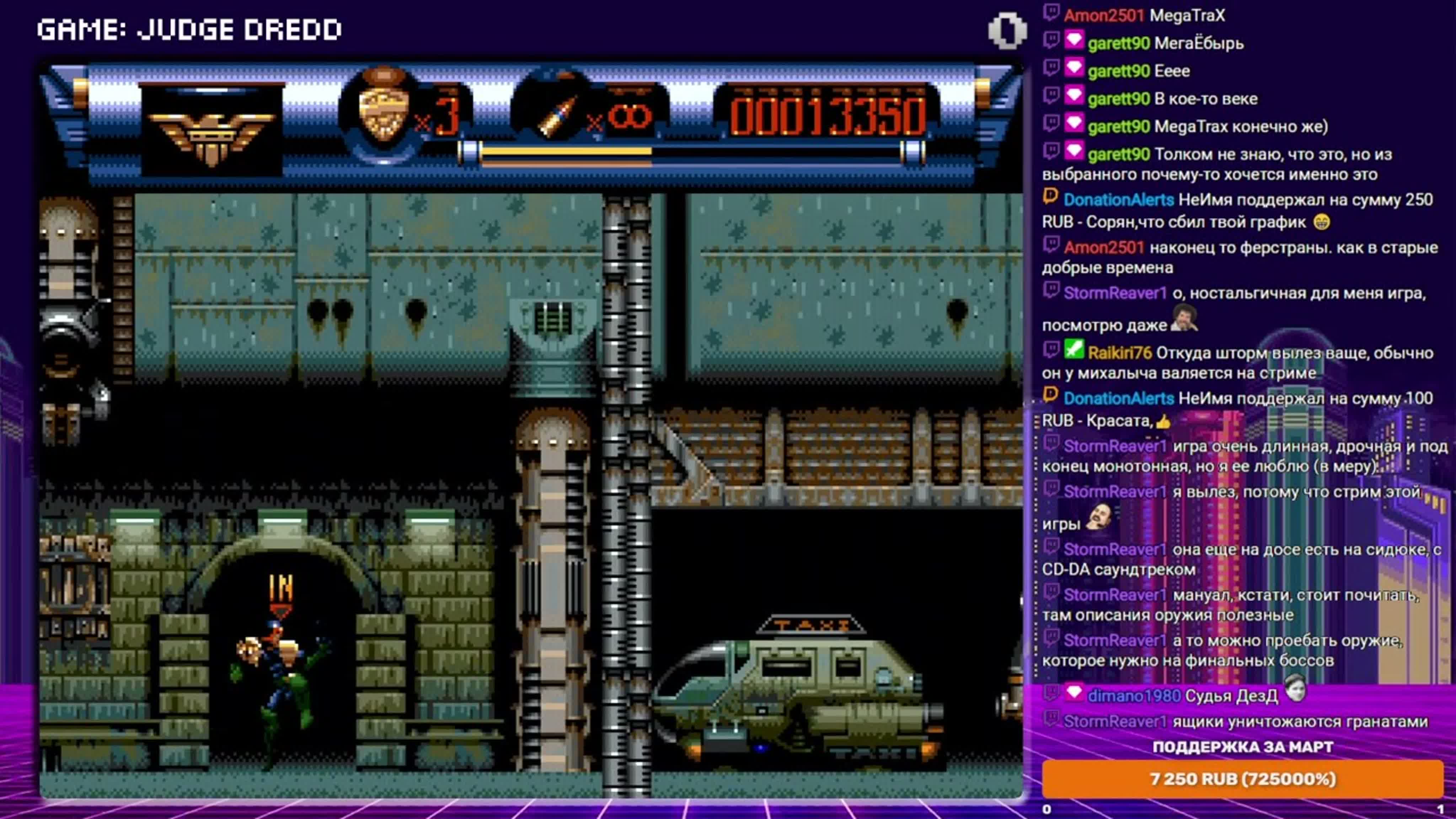
Task: Click the DonationAlerts name on the 100 RUB donation
Action: click(1119, 398)
